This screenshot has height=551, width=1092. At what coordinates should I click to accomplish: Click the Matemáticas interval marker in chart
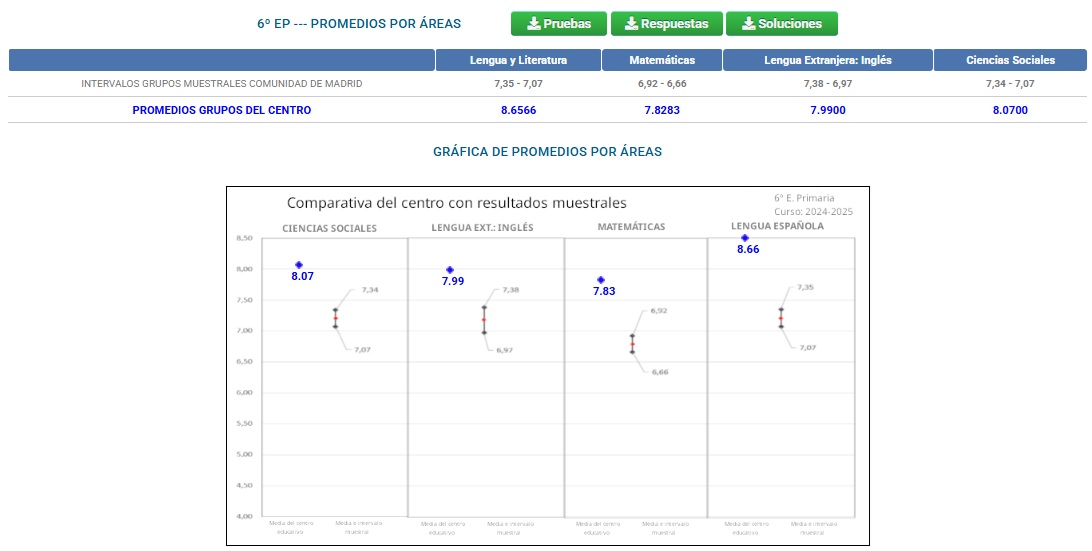(x=632, y=344)
